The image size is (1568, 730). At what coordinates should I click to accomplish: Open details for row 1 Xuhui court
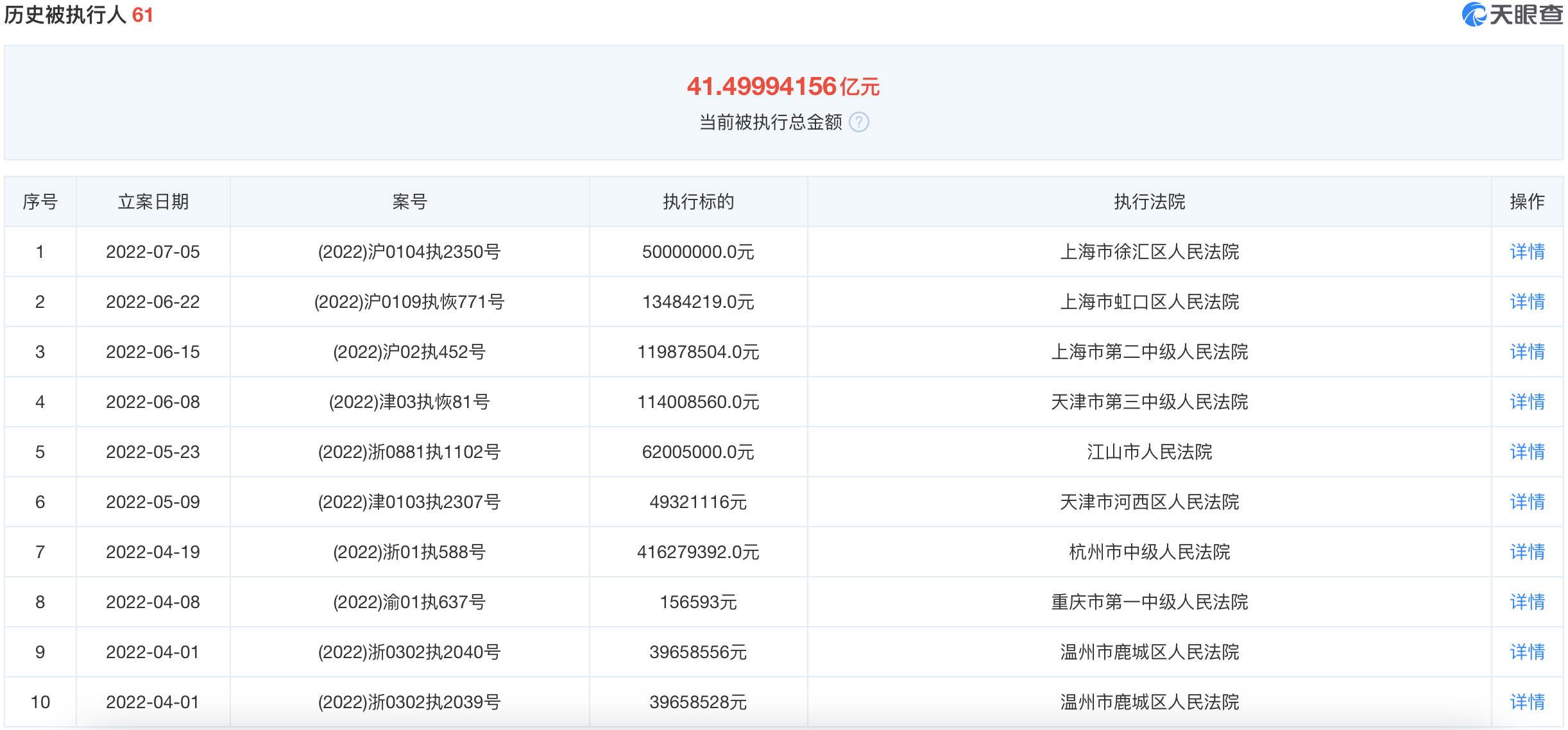(x=1527, y=251)
